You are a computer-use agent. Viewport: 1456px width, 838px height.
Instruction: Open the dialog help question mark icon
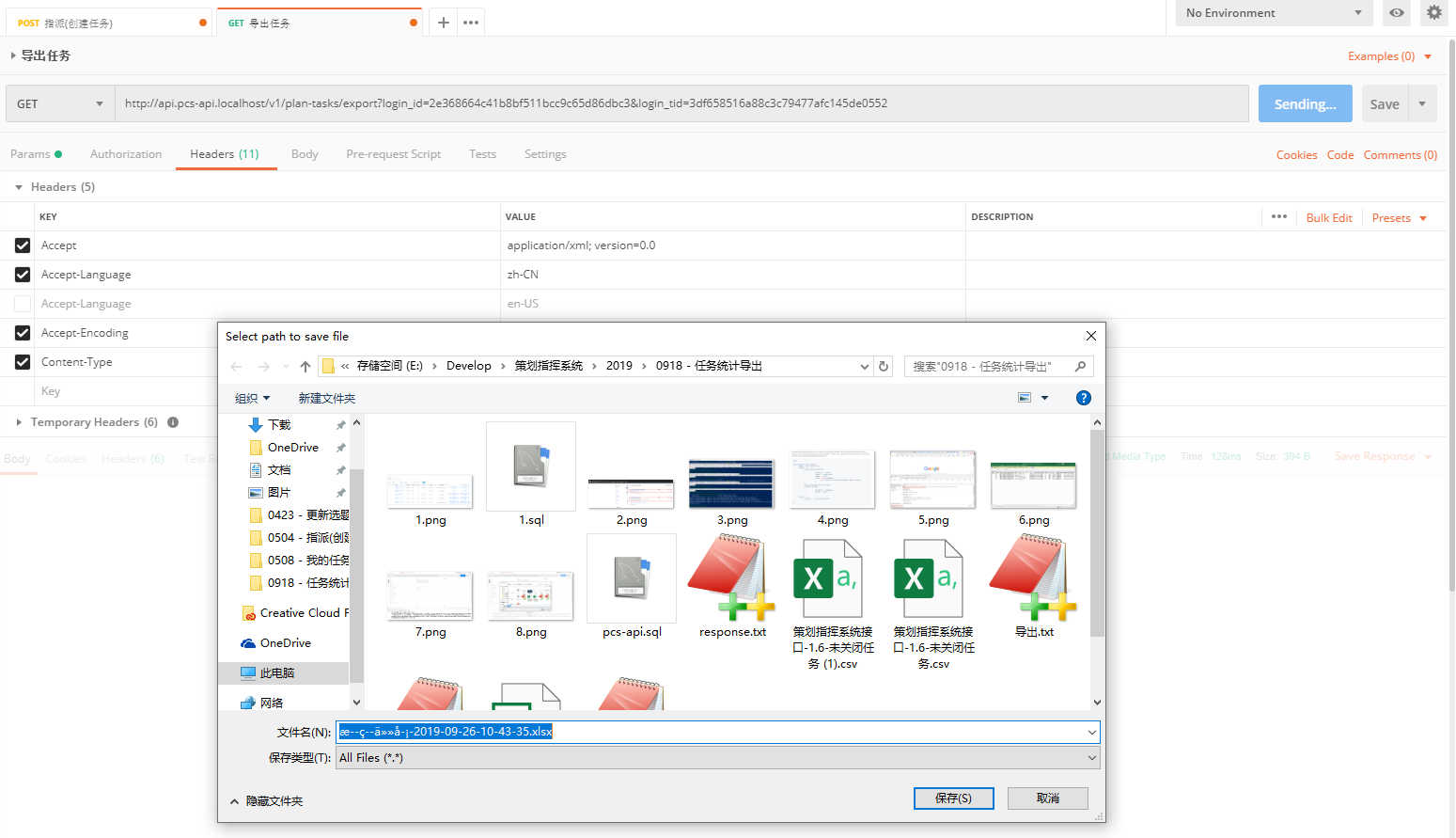point(1083,398)
